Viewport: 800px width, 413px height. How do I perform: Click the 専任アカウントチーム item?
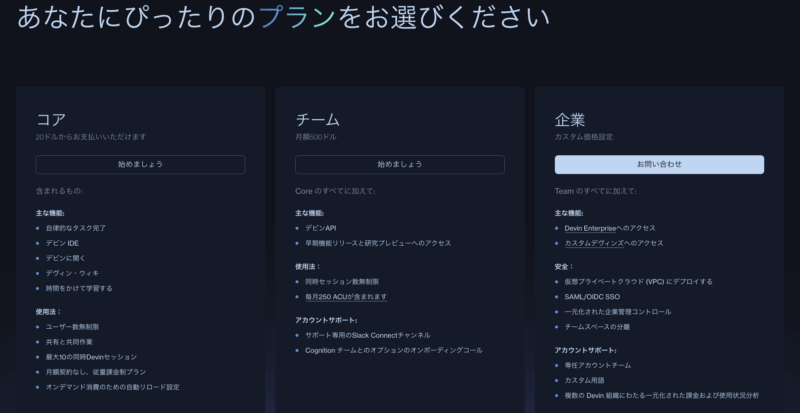pyautogui.click(x=597, y=366)
